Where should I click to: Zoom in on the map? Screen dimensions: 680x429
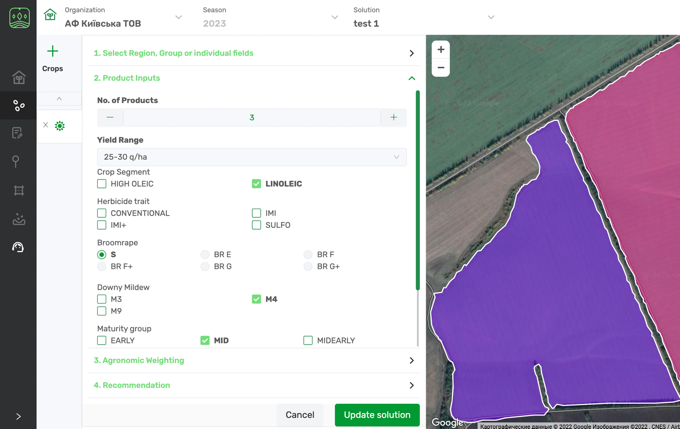click(x=441, y=50)
